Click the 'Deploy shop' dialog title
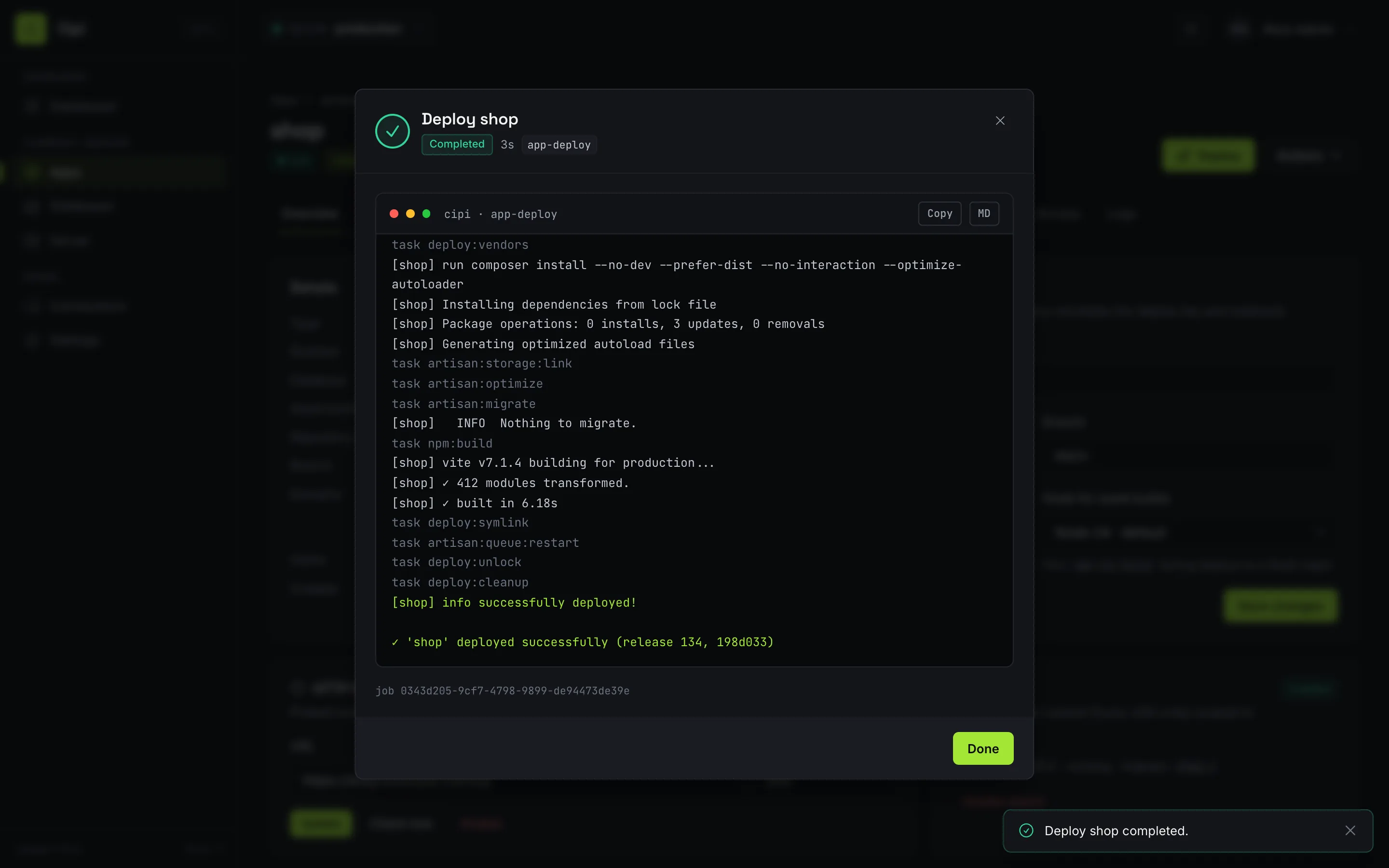The height and width of the screenshot is (868, 1389). (x=469, y=119)
